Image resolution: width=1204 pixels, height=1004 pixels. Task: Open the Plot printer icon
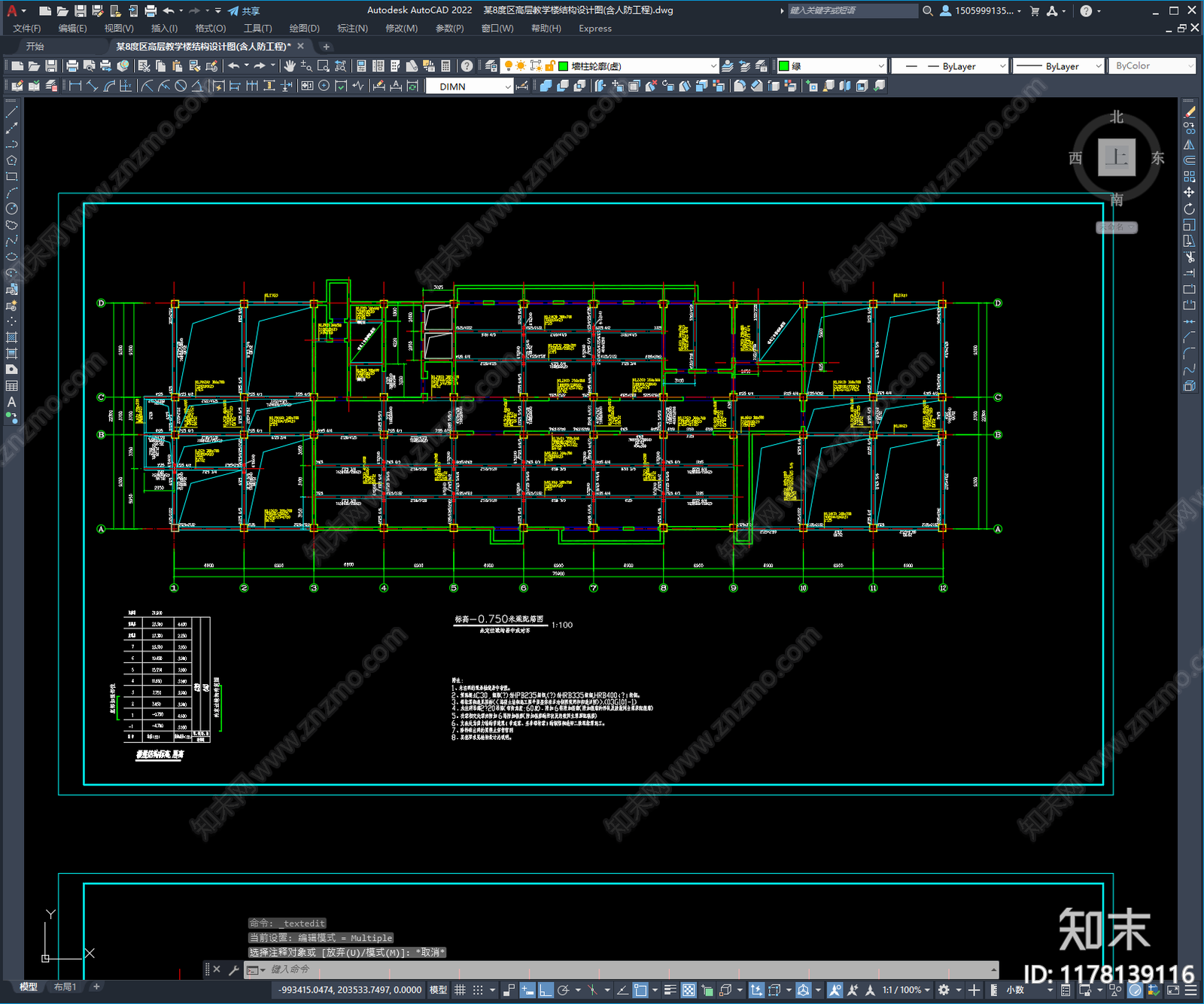coord(72,66)
